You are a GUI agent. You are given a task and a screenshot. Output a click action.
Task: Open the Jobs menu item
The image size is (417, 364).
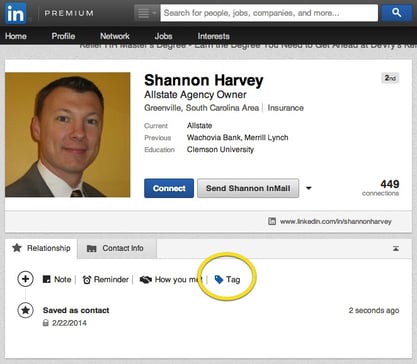(163, 36)
